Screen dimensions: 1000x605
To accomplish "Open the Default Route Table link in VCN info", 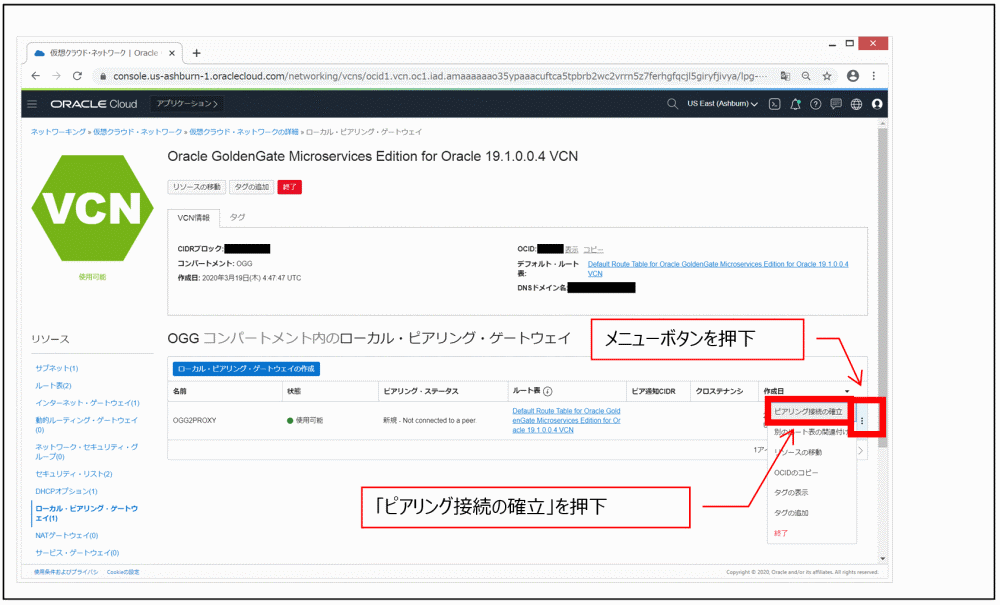I will 717,268.
